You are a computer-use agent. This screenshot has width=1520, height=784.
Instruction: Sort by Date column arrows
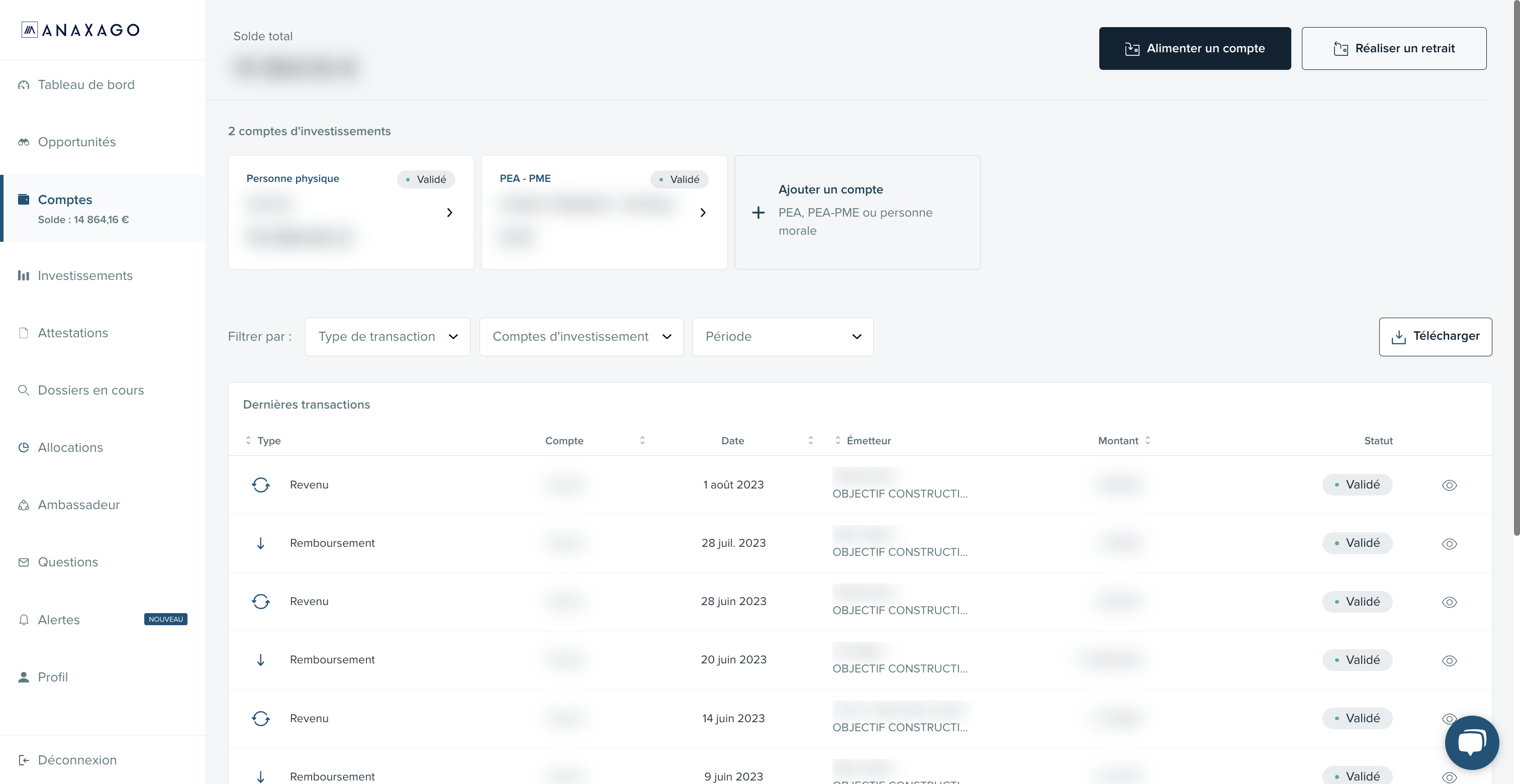(x=810, y=440)
